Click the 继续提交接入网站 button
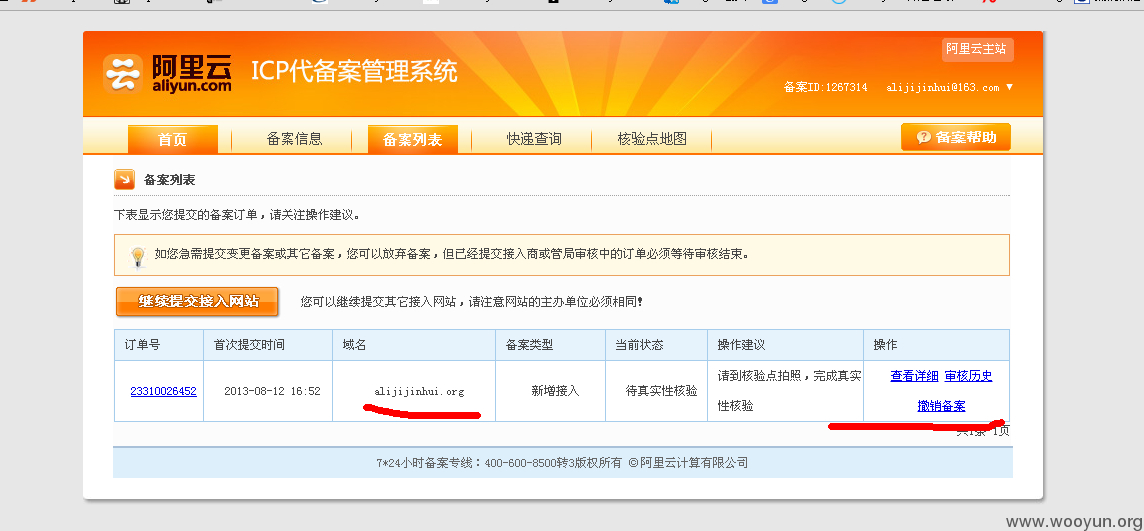Screen dimensions: 1144x531 (x=197, y=301)
